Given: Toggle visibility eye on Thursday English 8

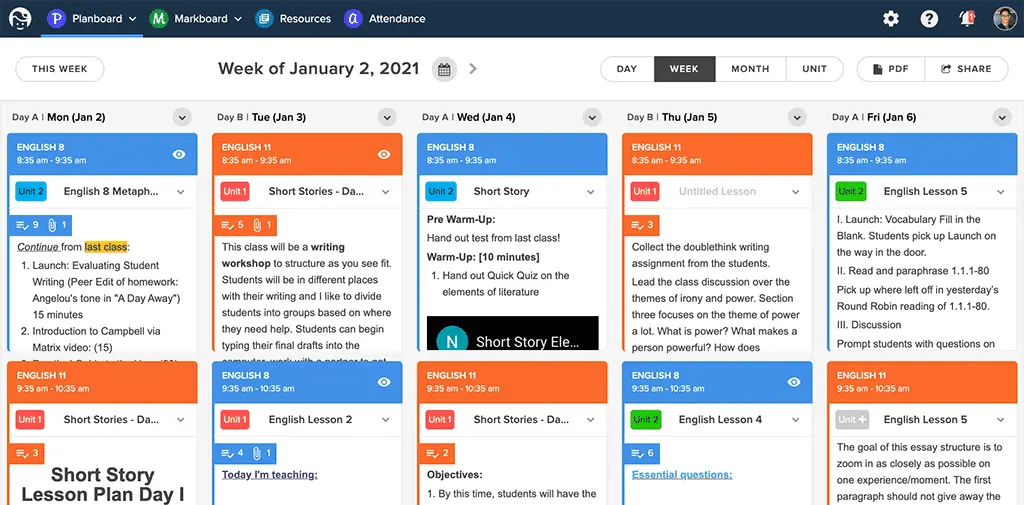Looking at the screenshot, I should 794,382.
